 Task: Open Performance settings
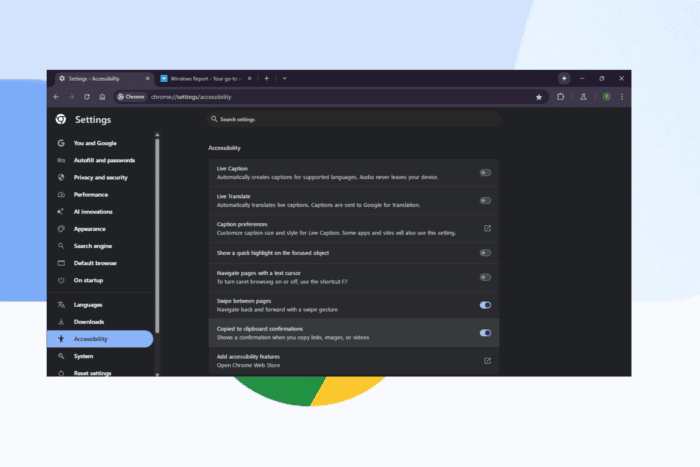[100, 195]
